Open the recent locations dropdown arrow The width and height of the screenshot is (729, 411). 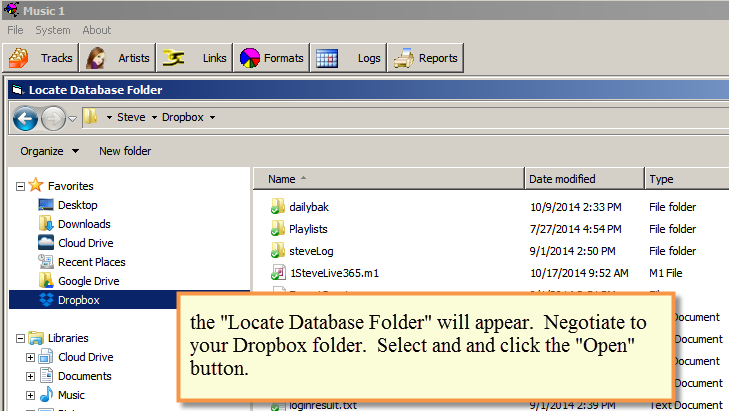tap(73, 119)
